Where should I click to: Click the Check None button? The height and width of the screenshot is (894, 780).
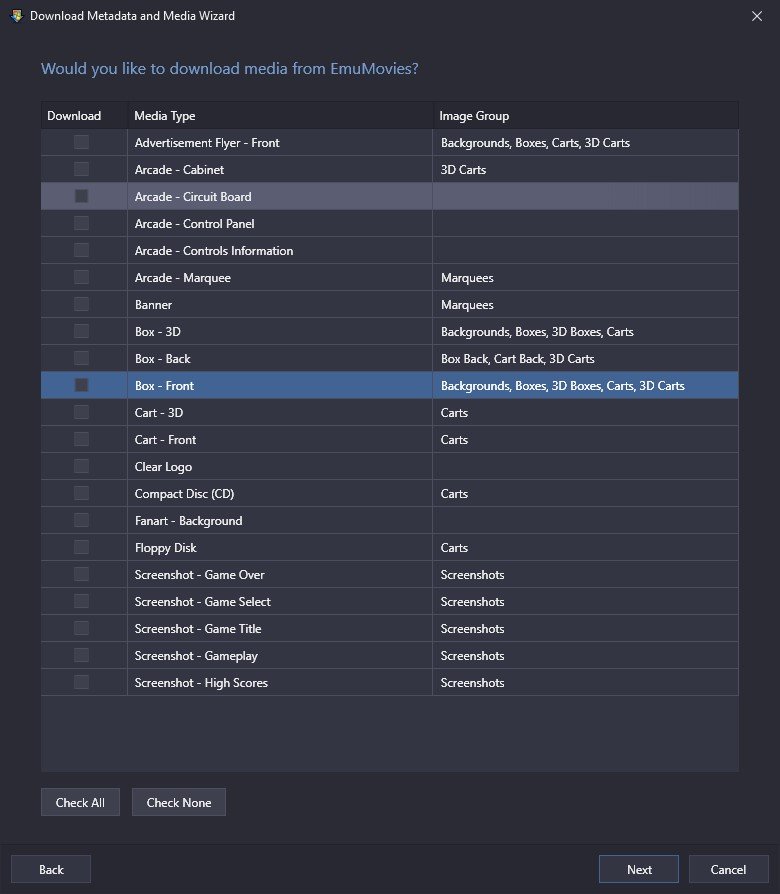click(179, 802)
